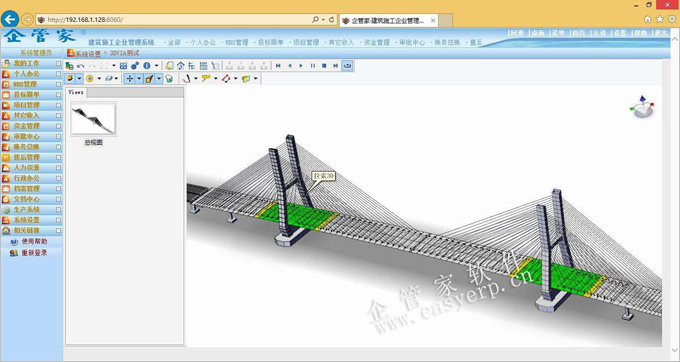Toggle the checkbox beside 系统设置 in sidebar
The image size is (680, 362).
58,220
